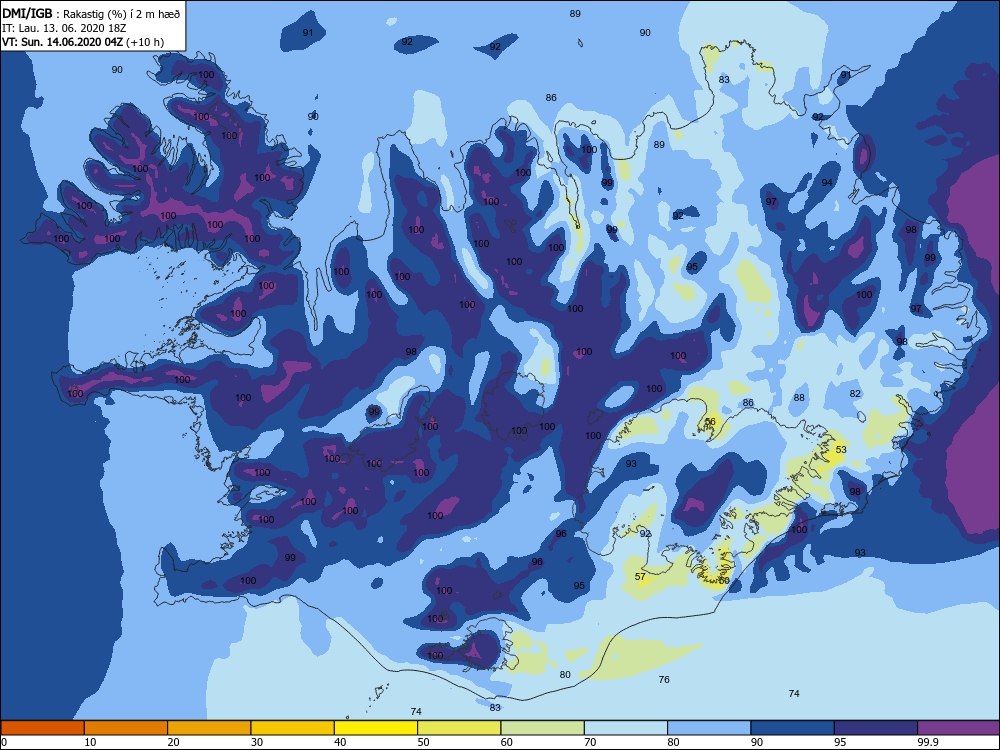Click the 60 humidity value on the map

[x=724, y=581]
